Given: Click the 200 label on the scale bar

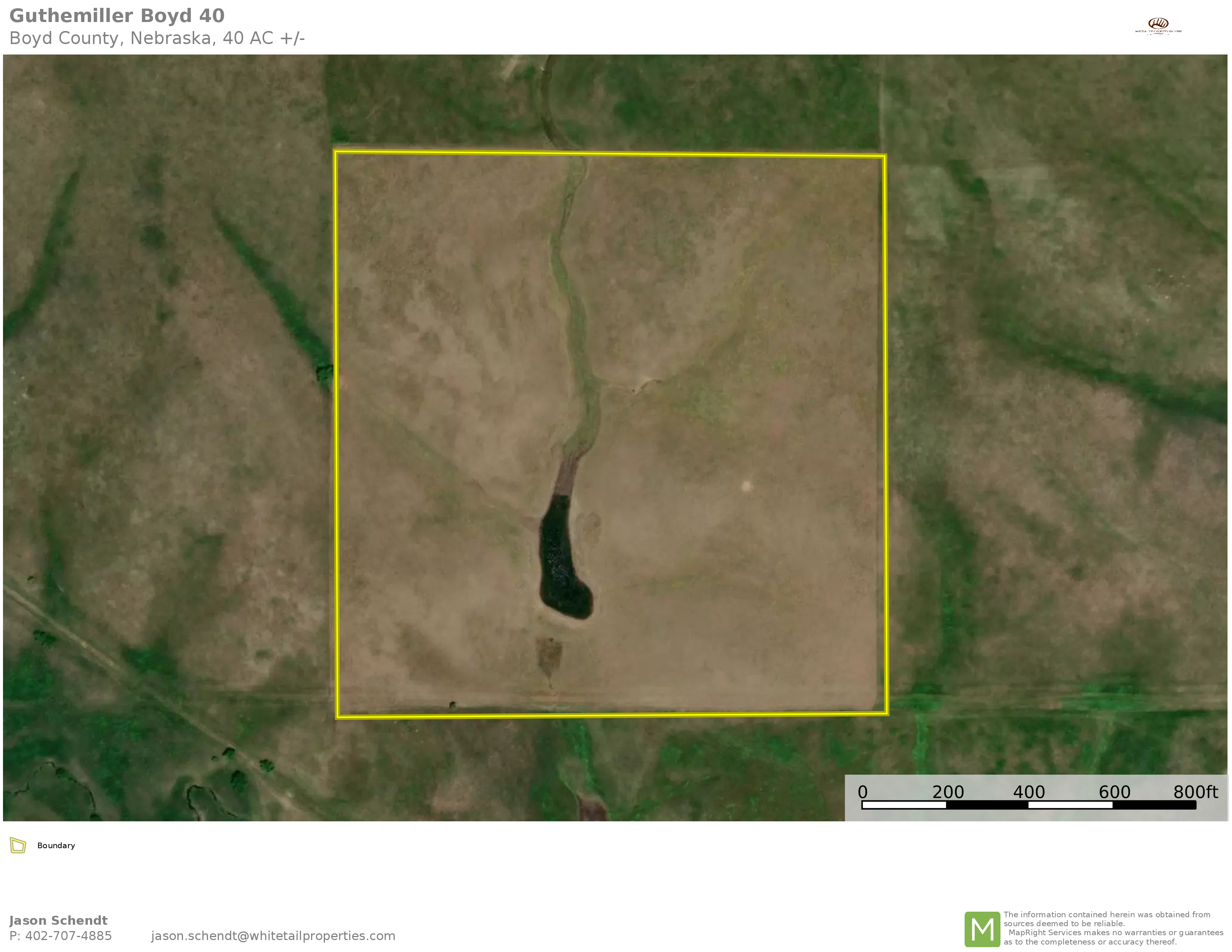Looking at the screenshot, I should pos(948,792).
